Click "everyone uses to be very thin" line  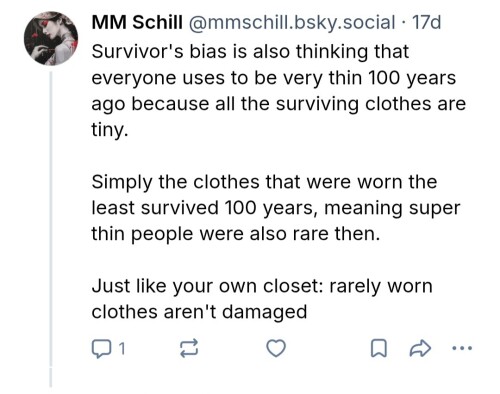pos(274,78)
